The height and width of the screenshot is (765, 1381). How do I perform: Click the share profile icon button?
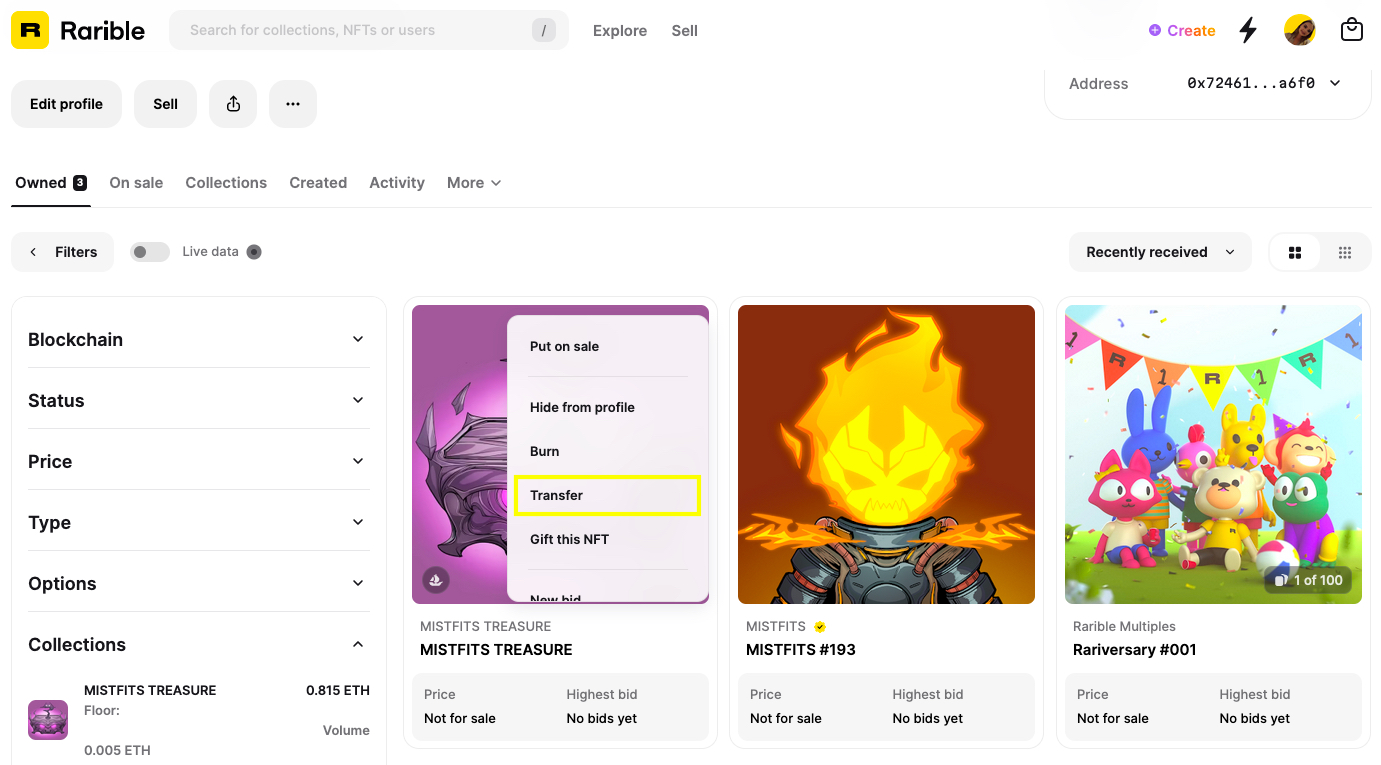click(233, 104)
